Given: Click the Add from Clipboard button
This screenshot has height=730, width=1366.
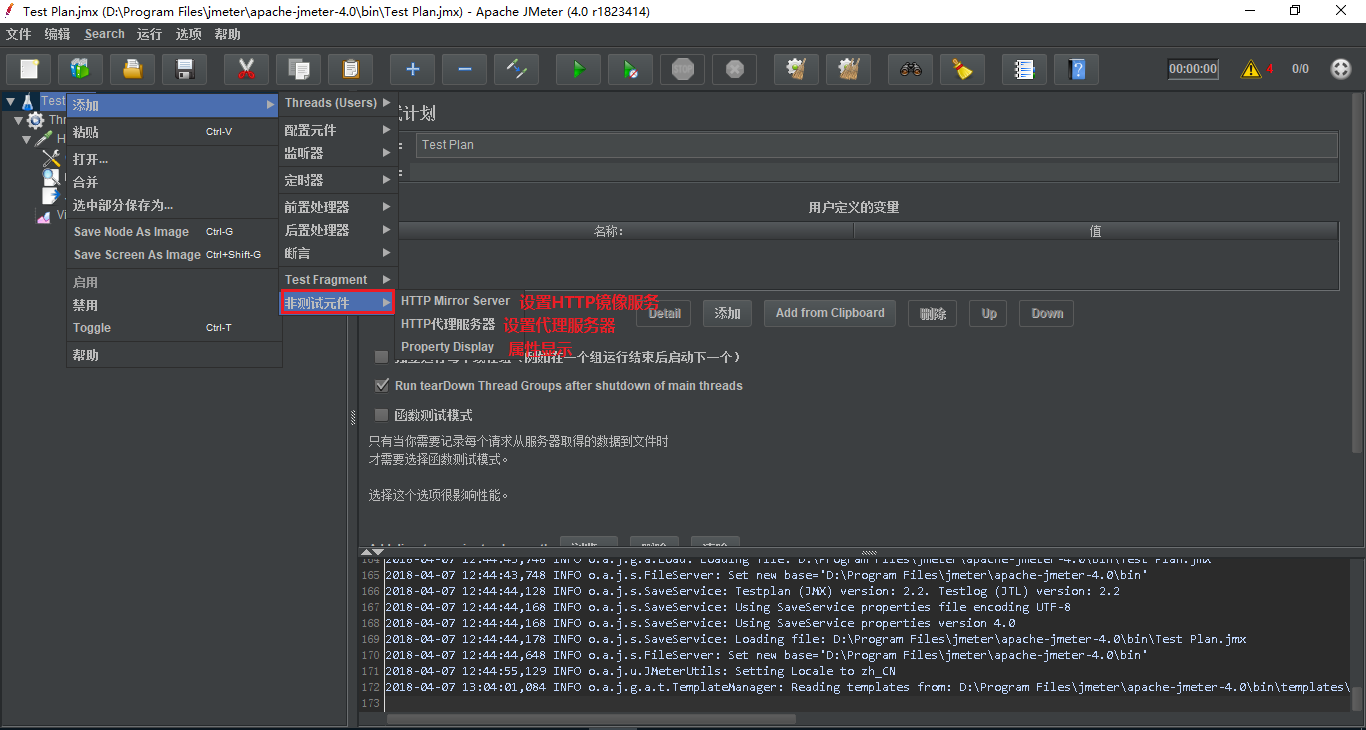Looking at the screenshot, I should [830, 313].
